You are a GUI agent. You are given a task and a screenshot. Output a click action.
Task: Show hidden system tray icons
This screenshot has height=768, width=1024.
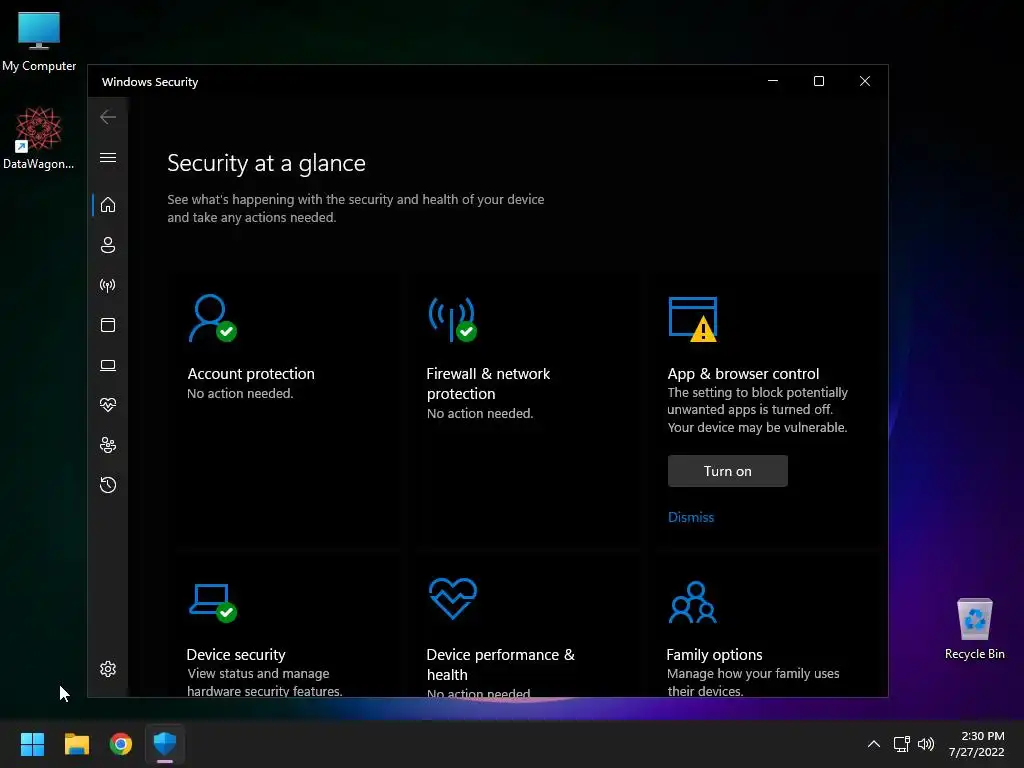tap(874, 744)
